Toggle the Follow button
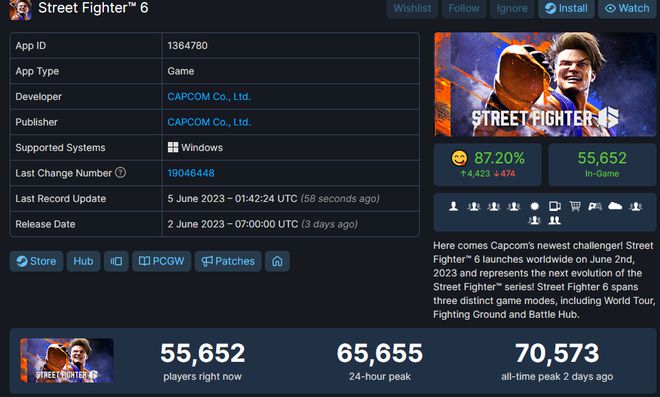 click(x=464, y=8)
